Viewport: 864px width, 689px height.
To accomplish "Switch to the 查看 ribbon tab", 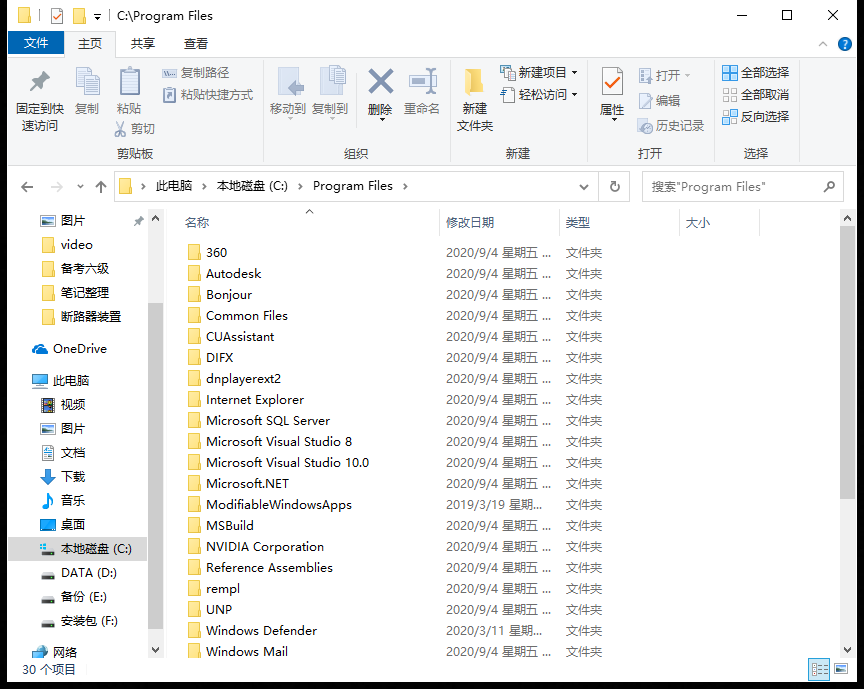I will [196, 44].
